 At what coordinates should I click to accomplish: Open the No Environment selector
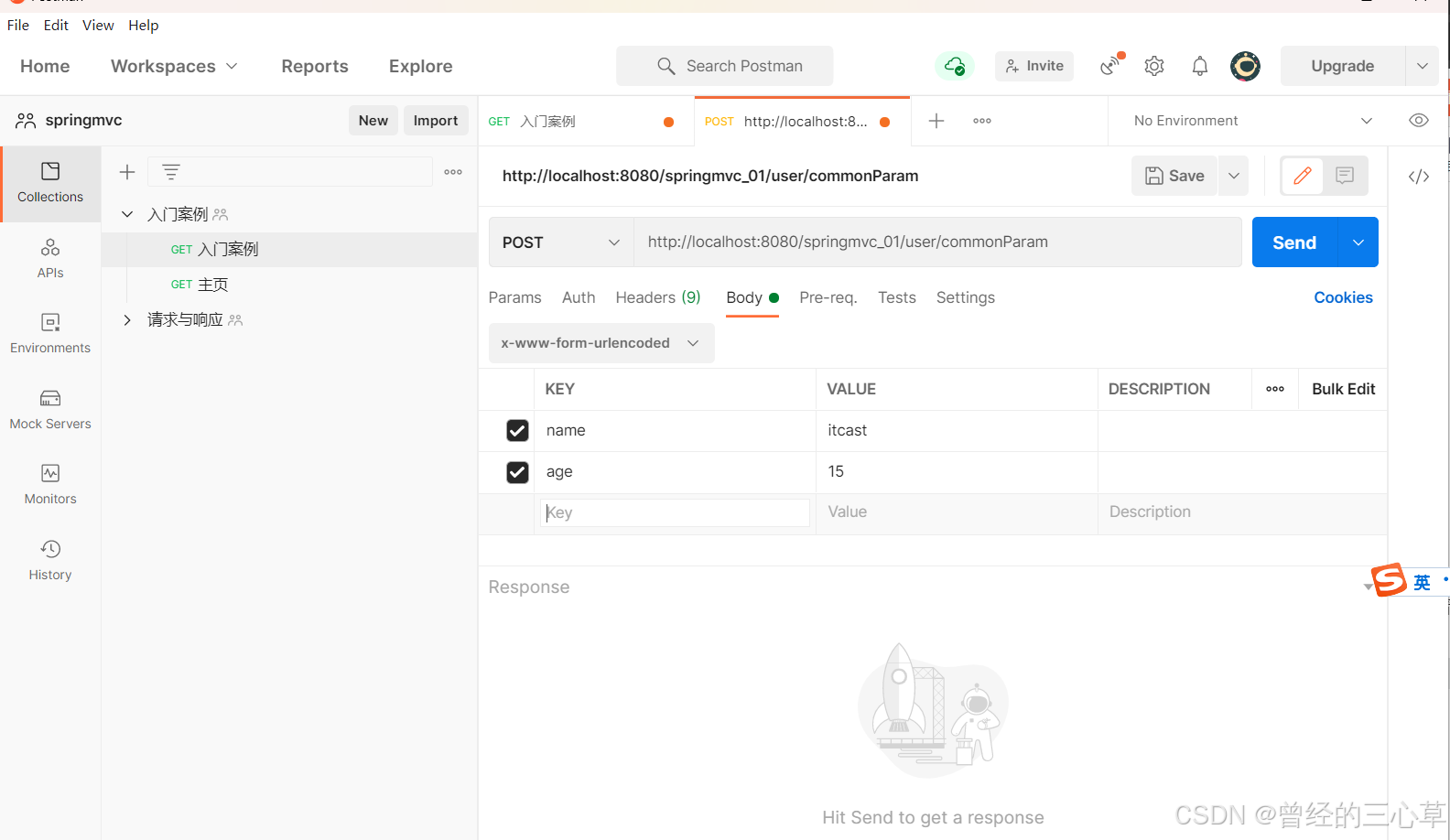[1253, 121]
